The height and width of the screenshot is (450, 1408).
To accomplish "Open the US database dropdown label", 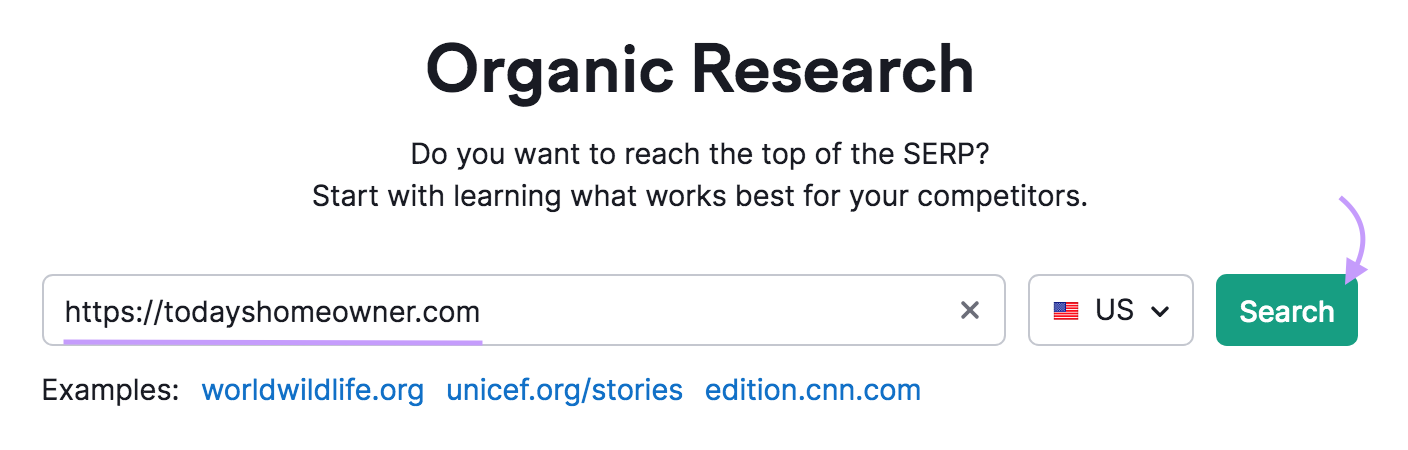I will click(x=1114, y=311).
